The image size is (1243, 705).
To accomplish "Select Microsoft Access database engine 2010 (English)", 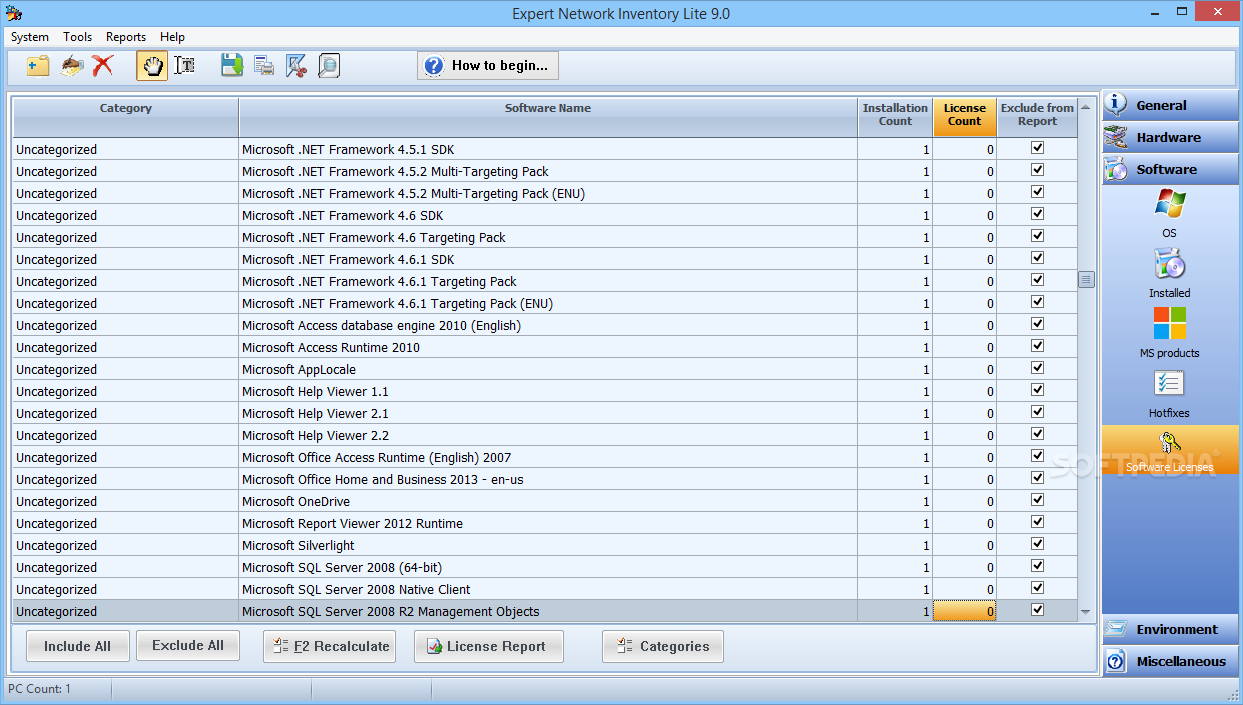I will tap(545, 325).
